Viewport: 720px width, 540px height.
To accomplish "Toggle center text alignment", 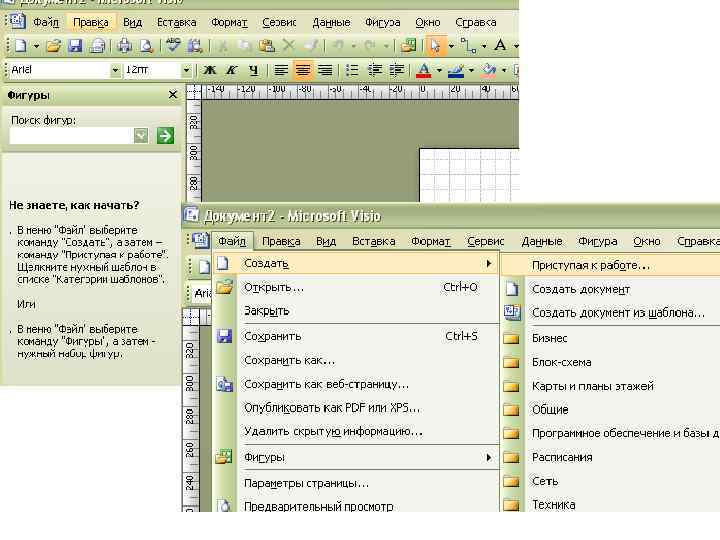I will coord(303,70).
